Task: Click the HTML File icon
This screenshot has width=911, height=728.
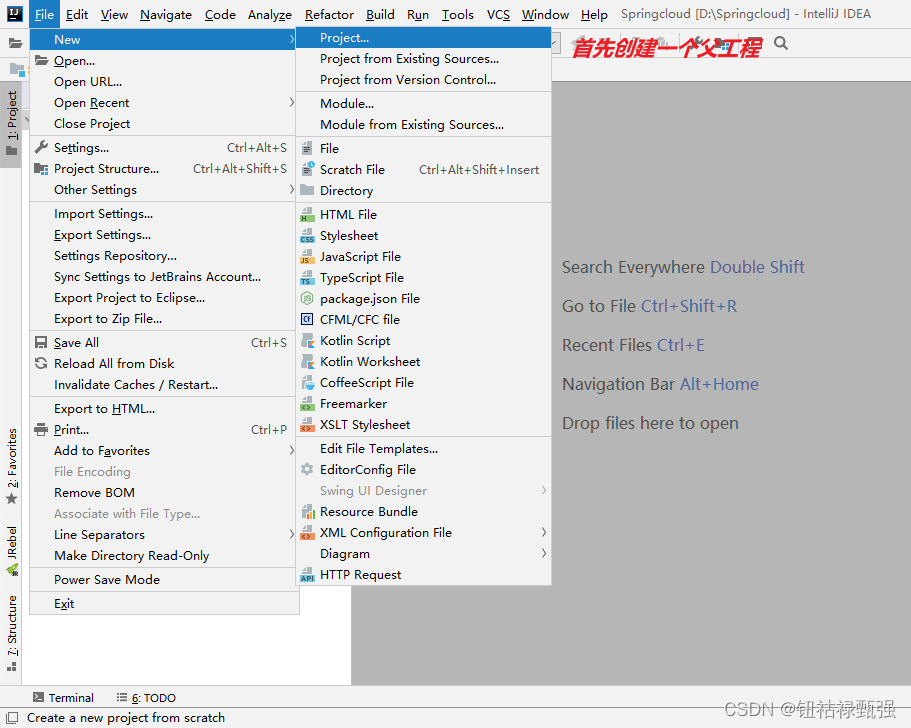Action: [307, 214]
